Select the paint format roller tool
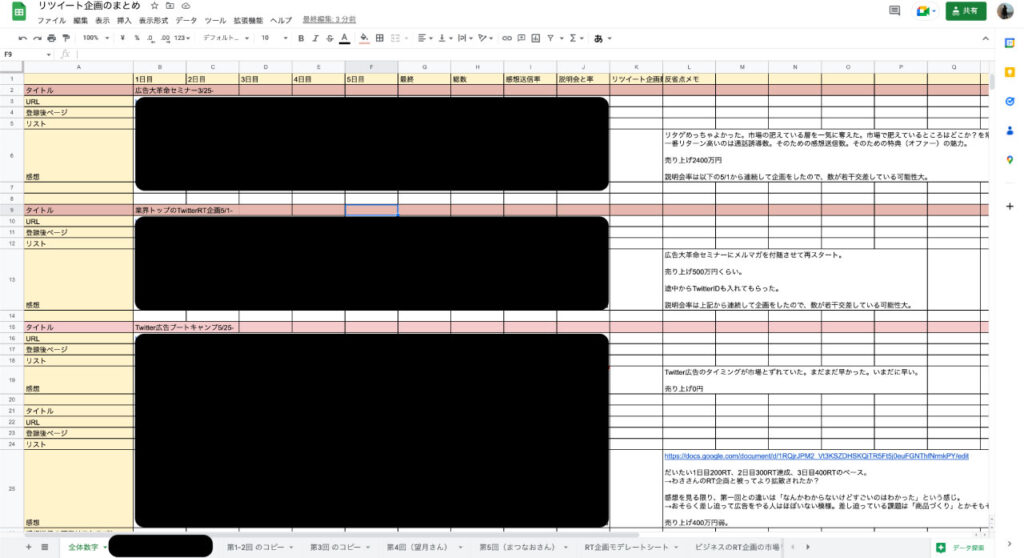Image resolution: width=1024 pixels, height=558 pixels. 65,38
